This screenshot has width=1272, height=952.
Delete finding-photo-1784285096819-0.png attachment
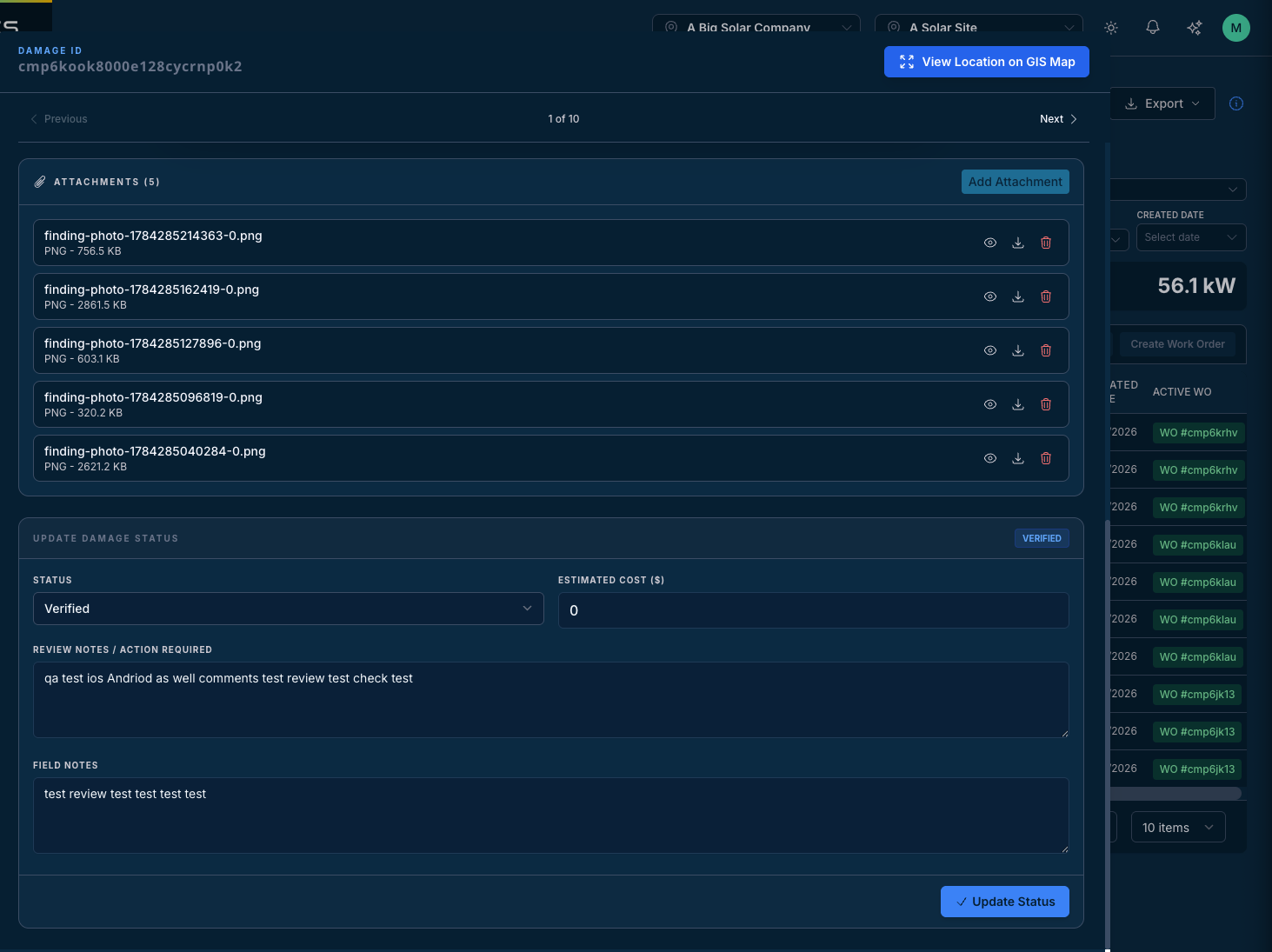point(1046,404)
